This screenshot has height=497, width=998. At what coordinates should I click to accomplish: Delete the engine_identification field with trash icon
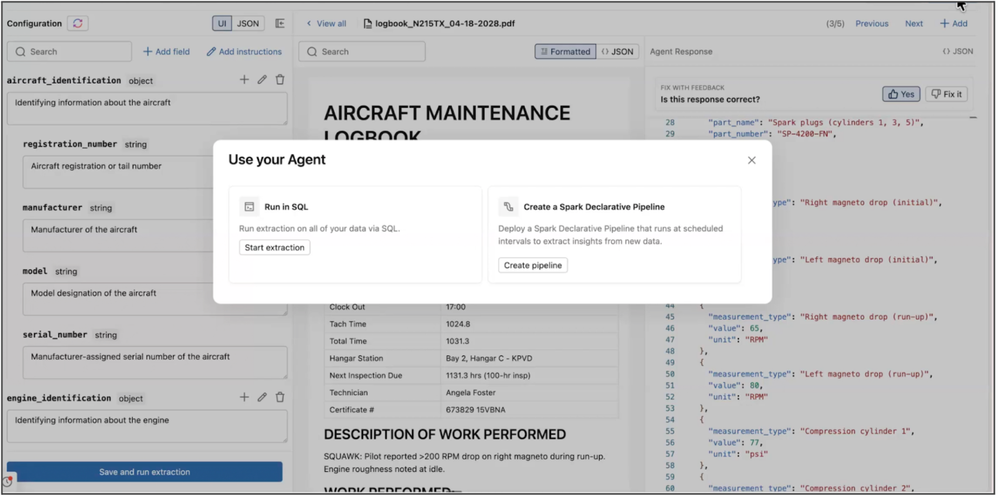tap(280, 397)
